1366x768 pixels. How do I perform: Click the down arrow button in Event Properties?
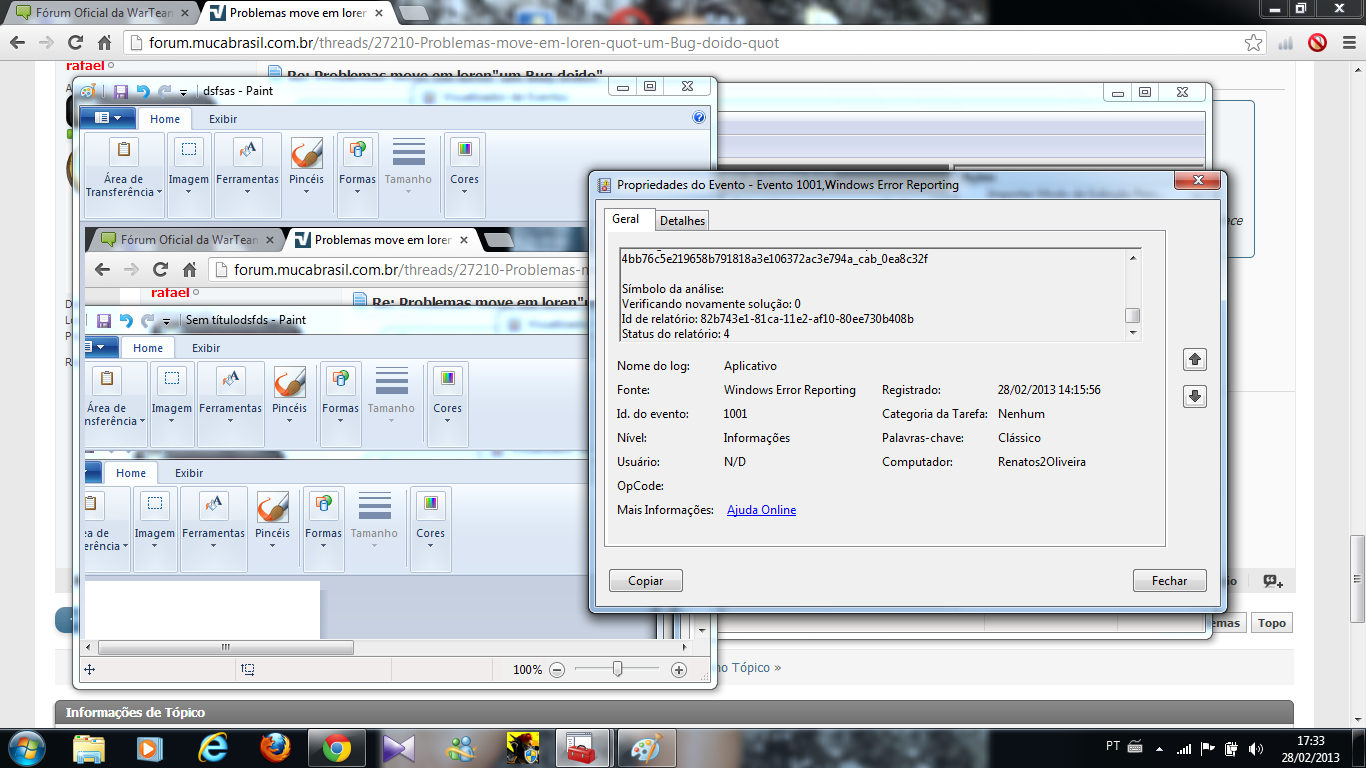1194,397
